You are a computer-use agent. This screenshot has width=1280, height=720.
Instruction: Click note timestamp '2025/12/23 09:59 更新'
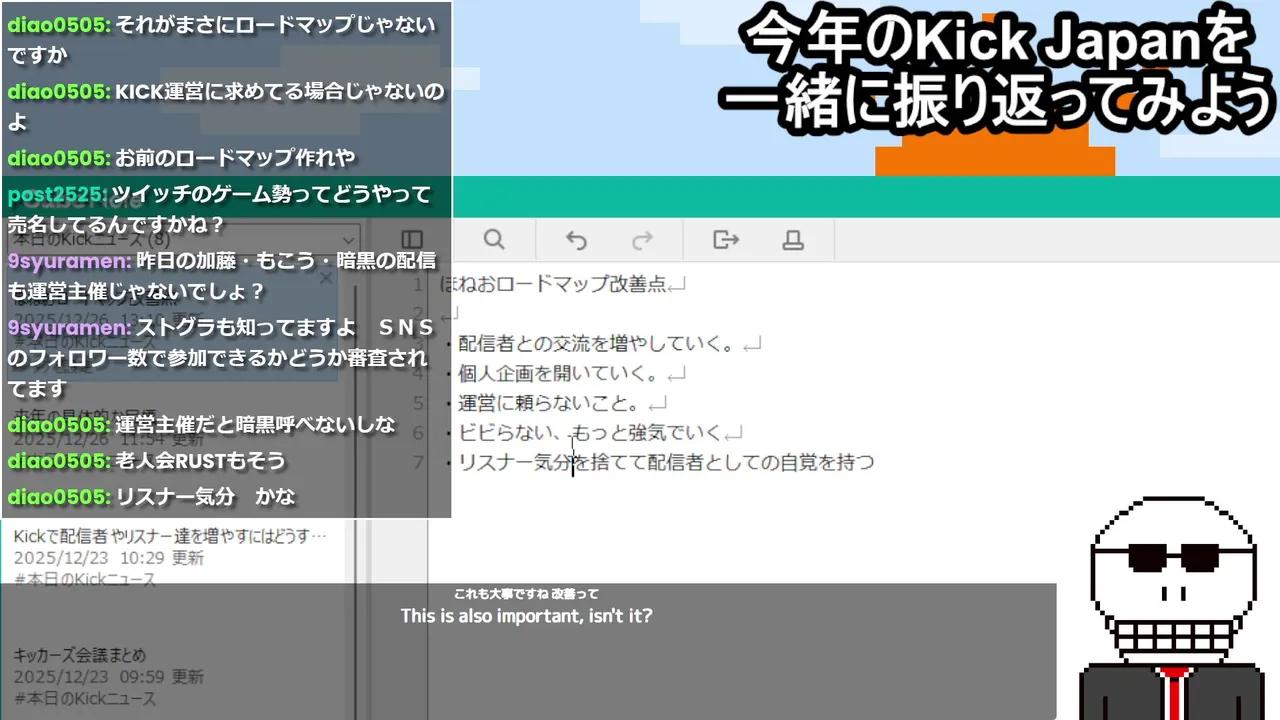point(108,677)
